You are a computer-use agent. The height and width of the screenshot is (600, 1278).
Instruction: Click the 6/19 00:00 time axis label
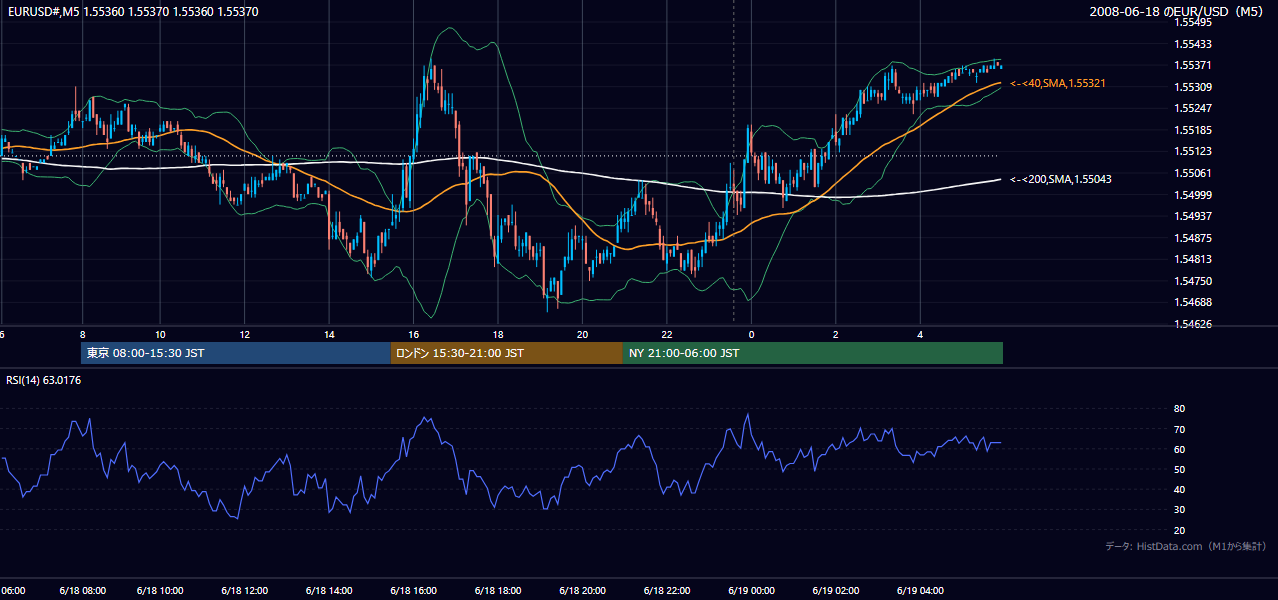(x=752, y=590)
